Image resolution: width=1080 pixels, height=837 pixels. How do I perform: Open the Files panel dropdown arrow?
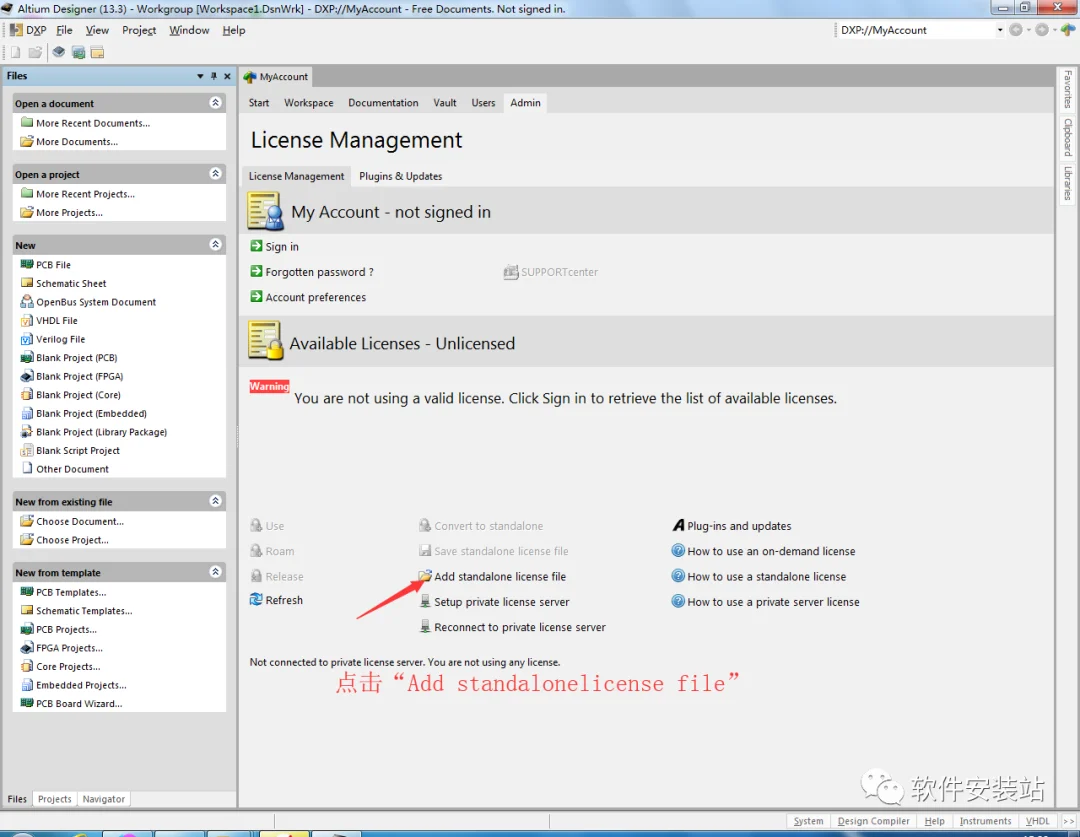[200, 76]
